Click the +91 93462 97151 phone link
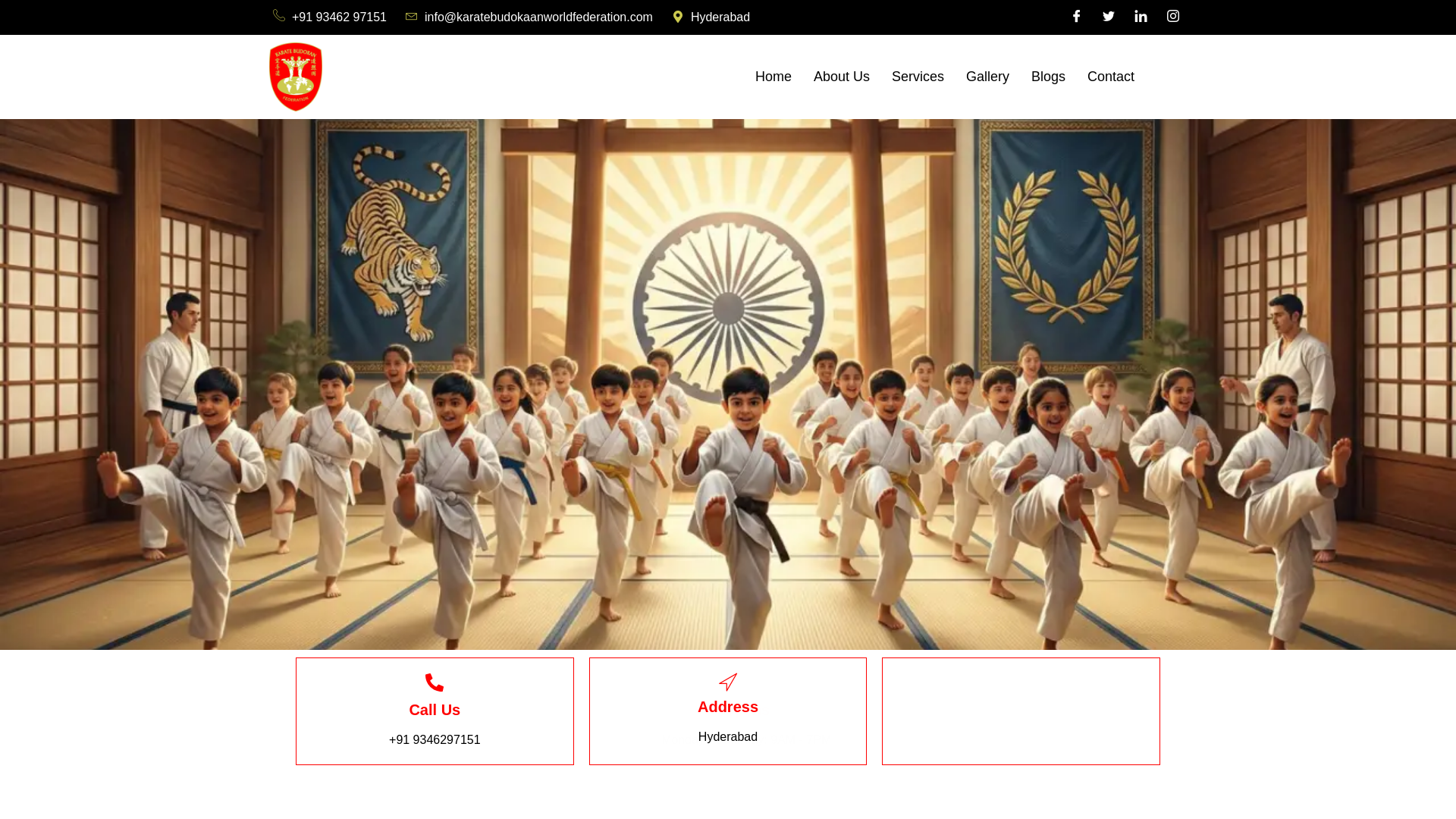 click(x=339, y=17)
